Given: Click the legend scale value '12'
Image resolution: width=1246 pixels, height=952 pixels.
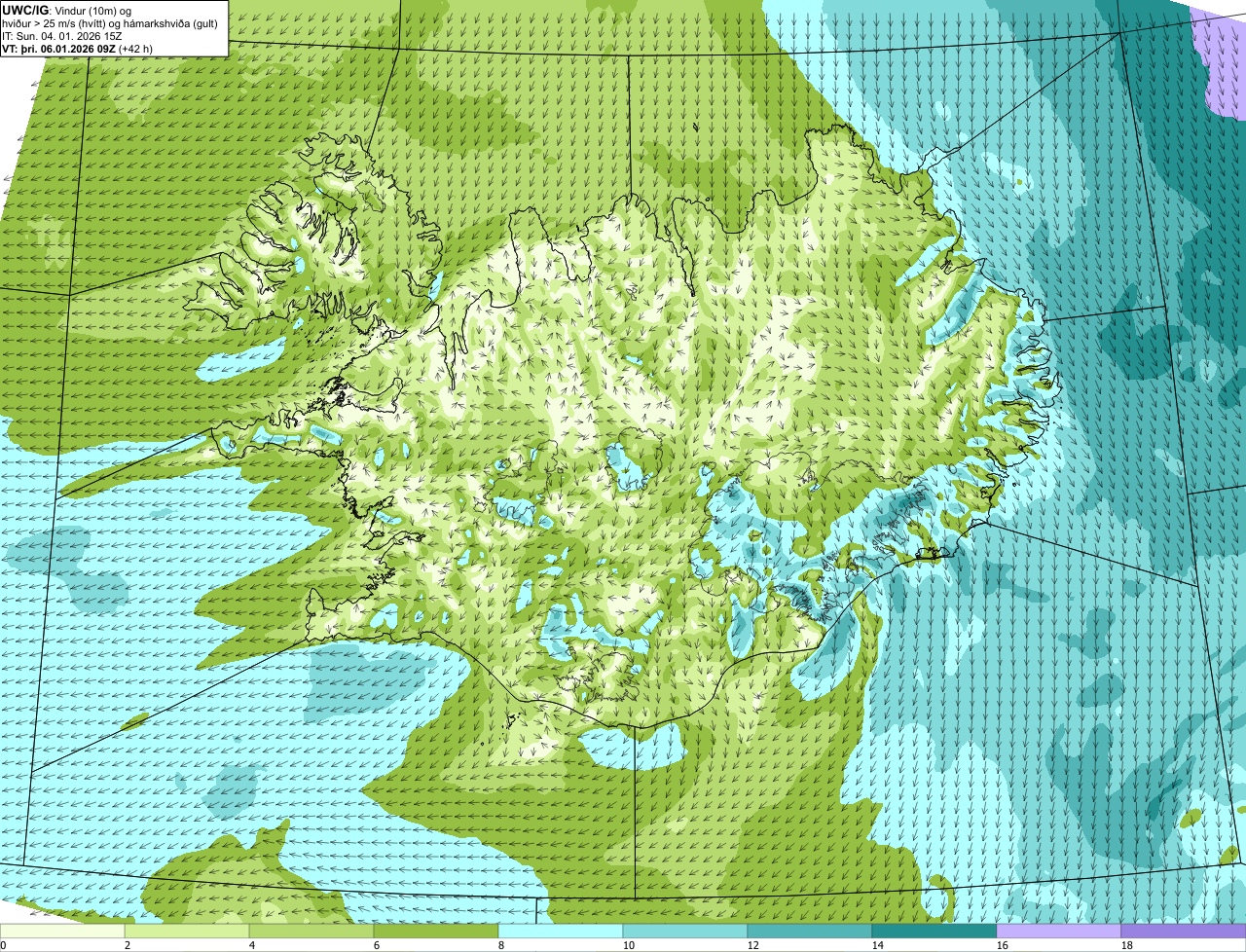Looking at the screenshot, I should click(753, 945).
